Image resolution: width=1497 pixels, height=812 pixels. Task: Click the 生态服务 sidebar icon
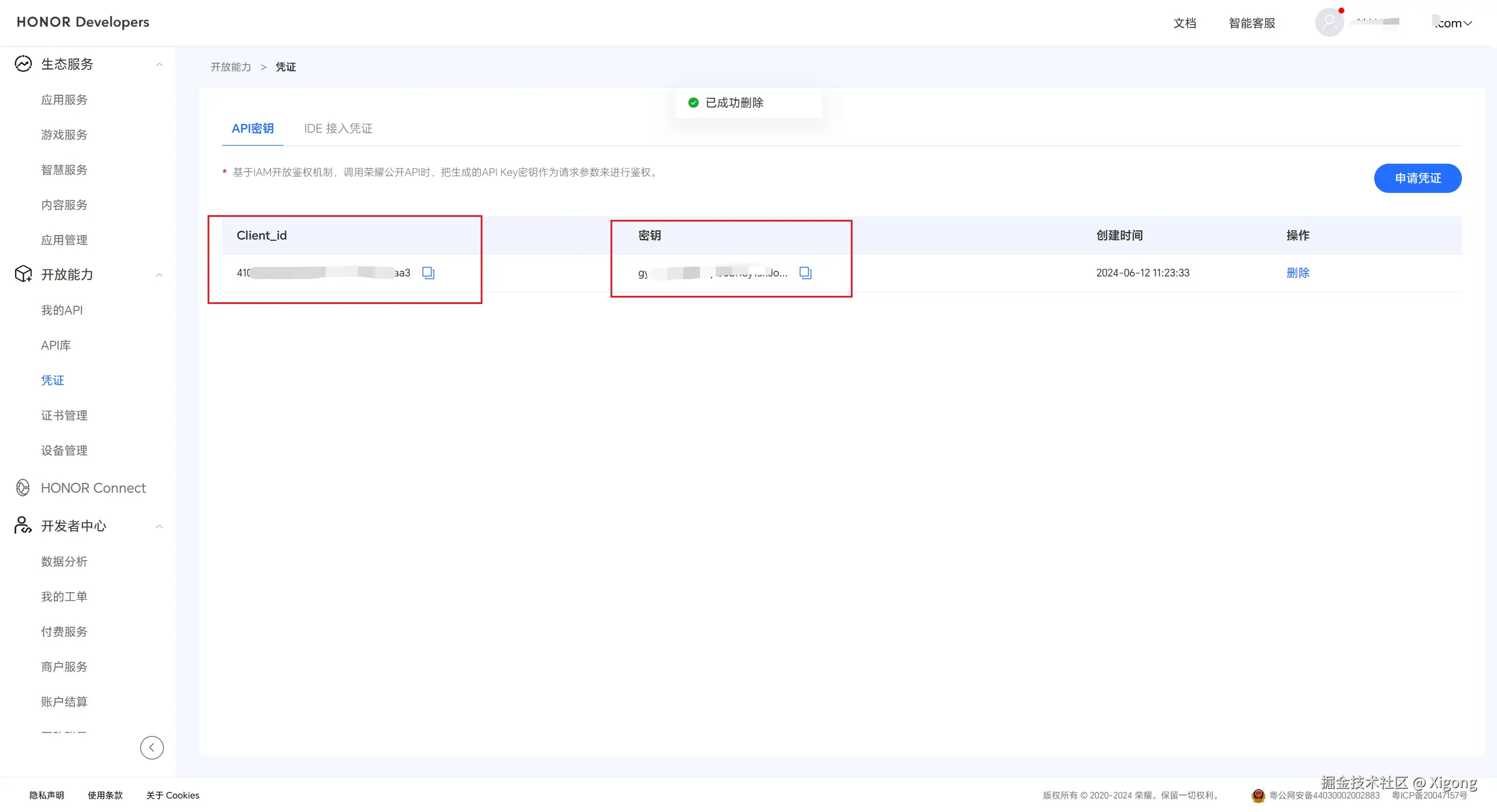[23, 64]
